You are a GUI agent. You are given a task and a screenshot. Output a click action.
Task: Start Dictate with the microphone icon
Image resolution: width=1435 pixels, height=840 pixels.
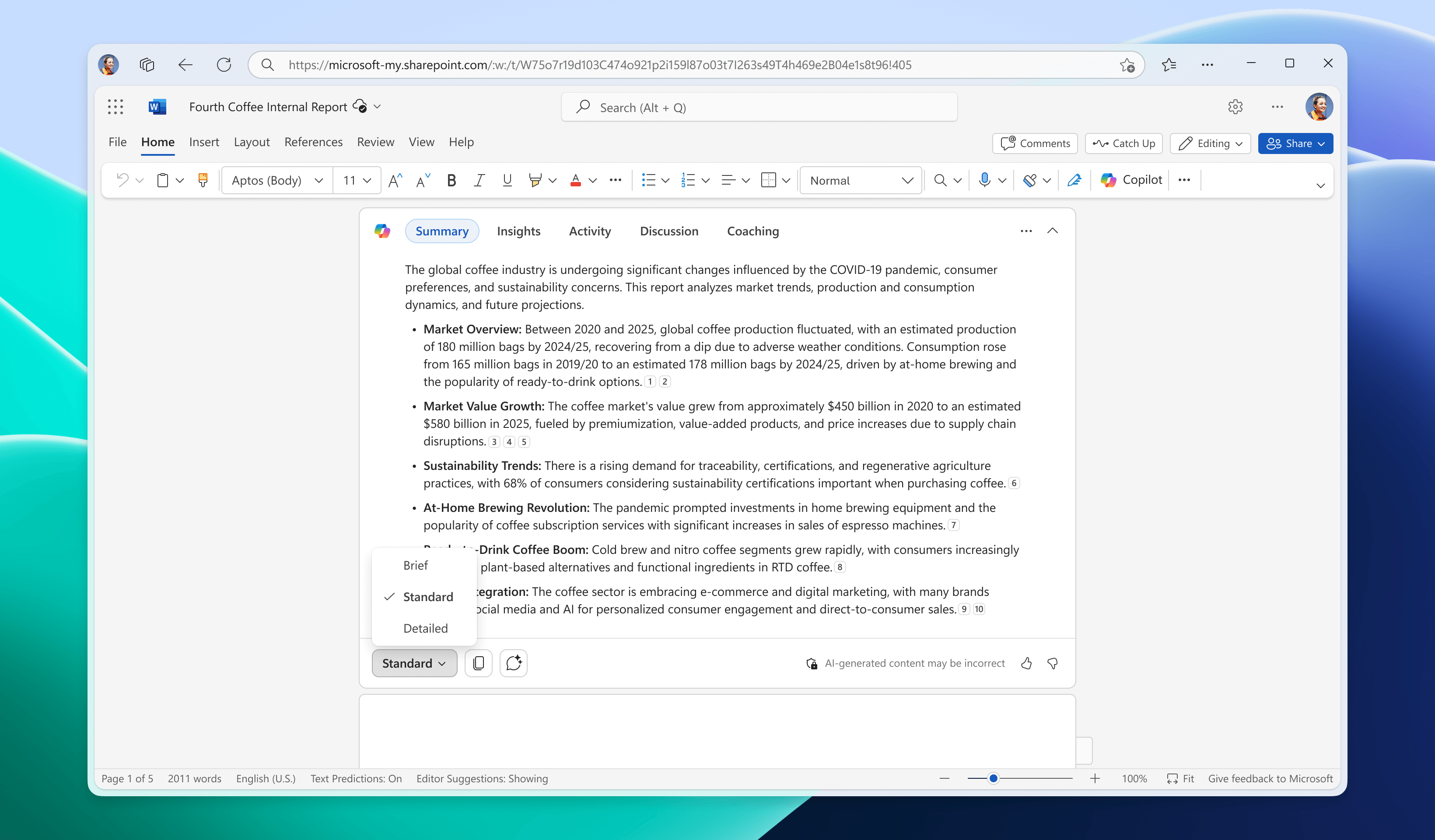[984, 180]
